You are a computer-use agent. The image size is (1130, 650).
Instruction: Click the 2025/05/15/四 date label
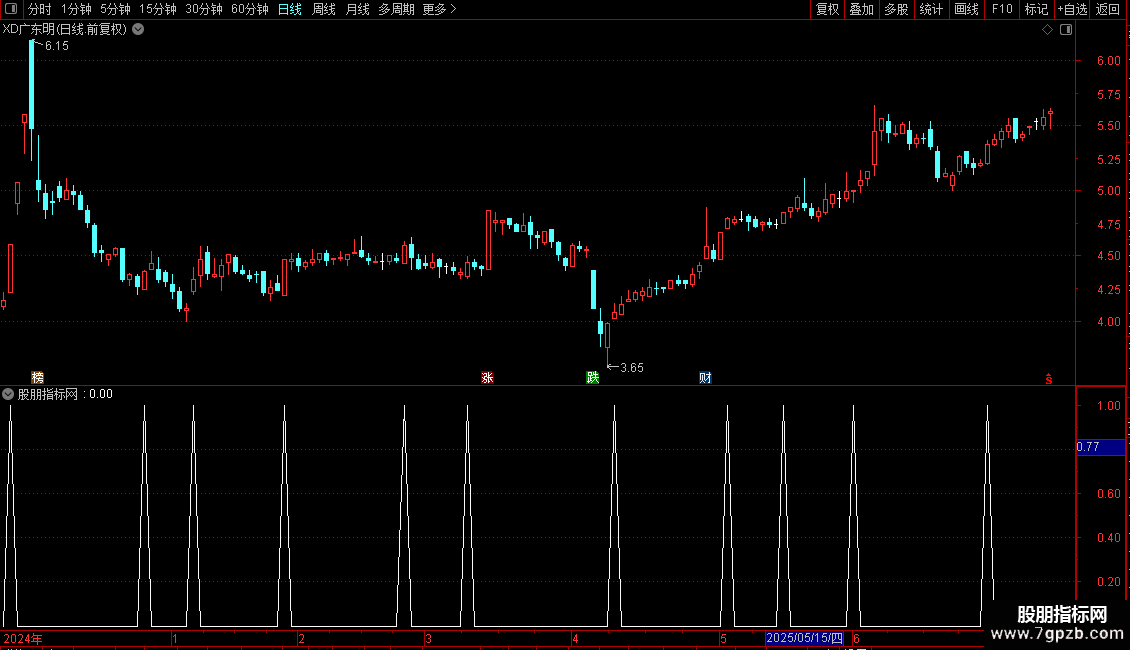[x=804, y=638]
